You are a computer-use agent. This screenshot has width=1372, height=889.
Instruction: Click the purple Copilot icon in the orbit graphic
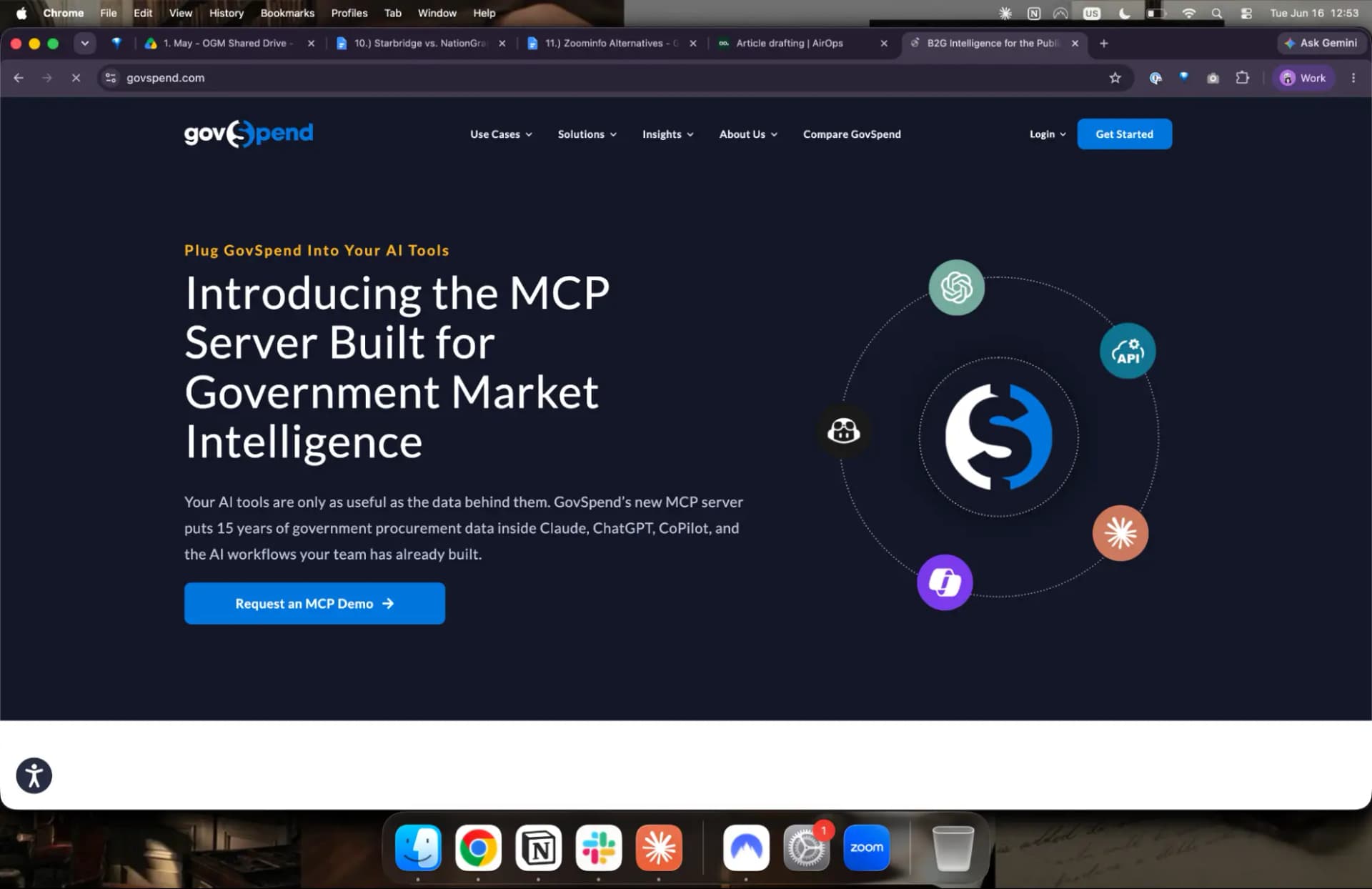click(945, 582)
